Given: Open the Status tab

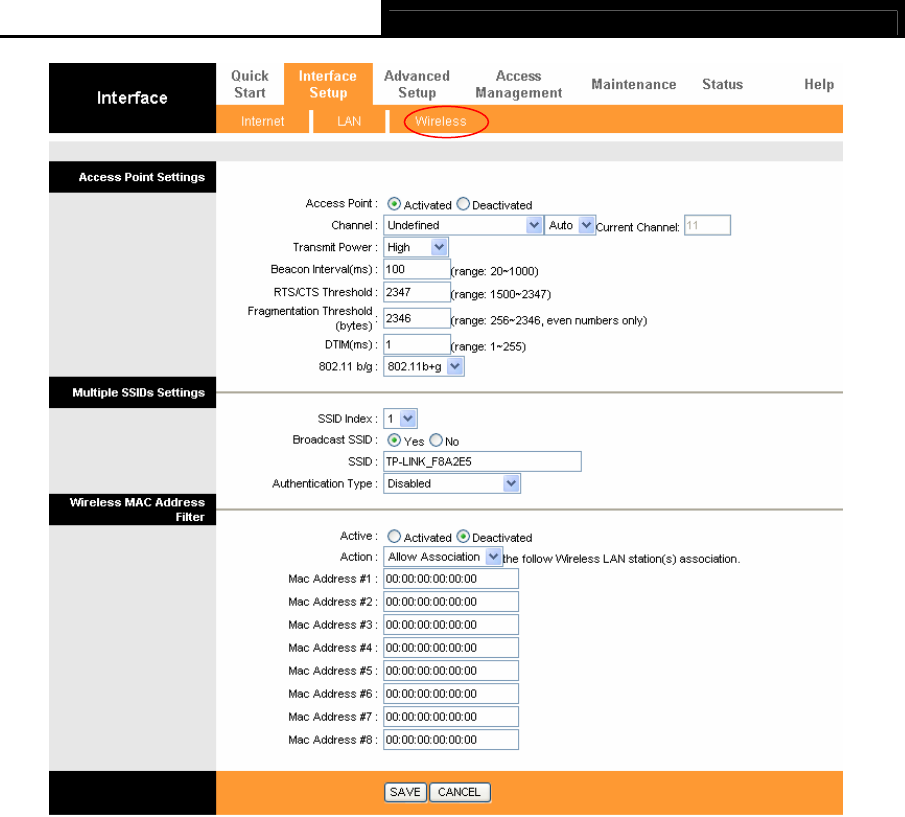Looking at the screenshot, I should click(x=722, y=84).
